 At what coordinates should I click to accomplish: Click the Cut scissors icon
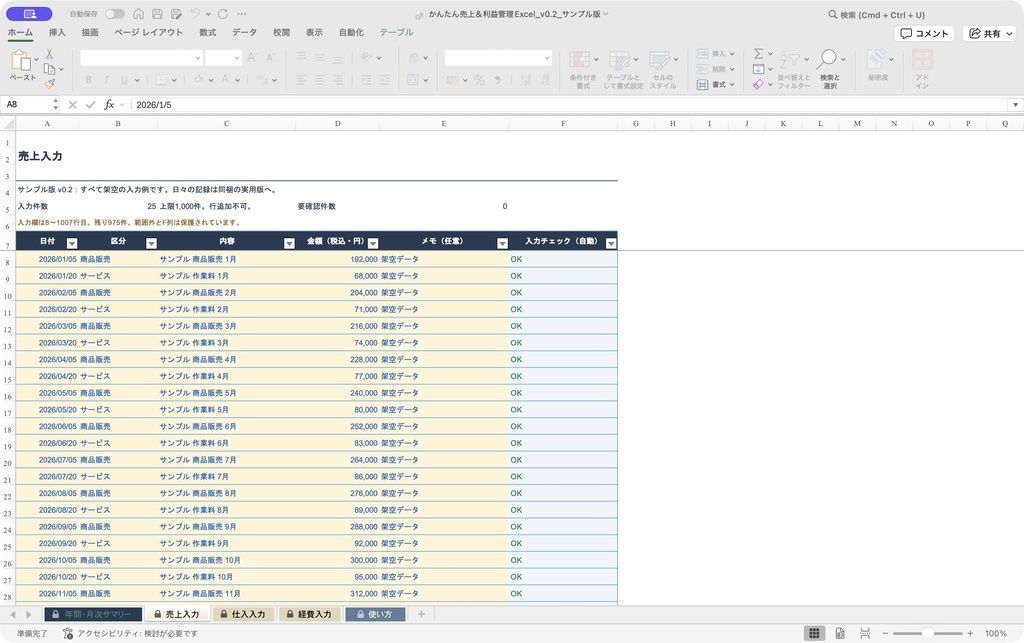tap(50, 54)
